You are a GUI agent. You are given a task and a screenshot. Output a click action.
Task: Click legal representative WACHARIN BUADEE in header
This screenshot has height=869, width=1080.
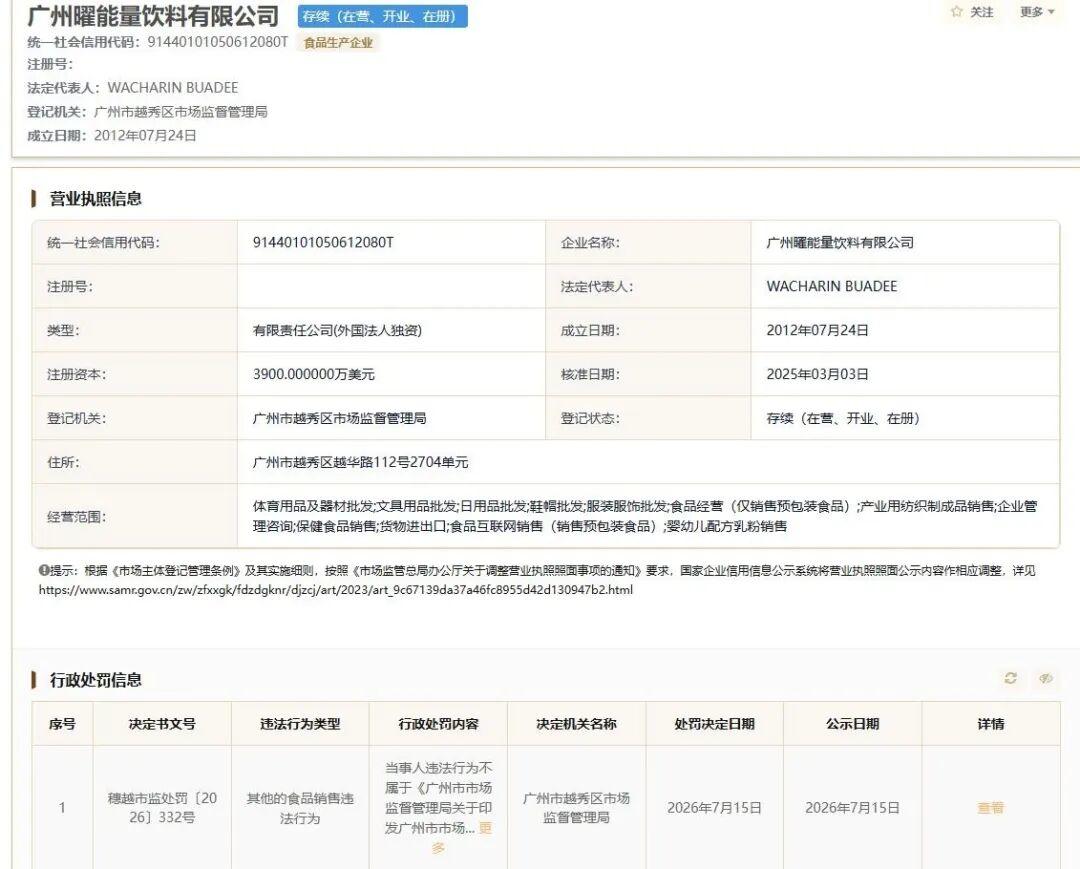173,88
